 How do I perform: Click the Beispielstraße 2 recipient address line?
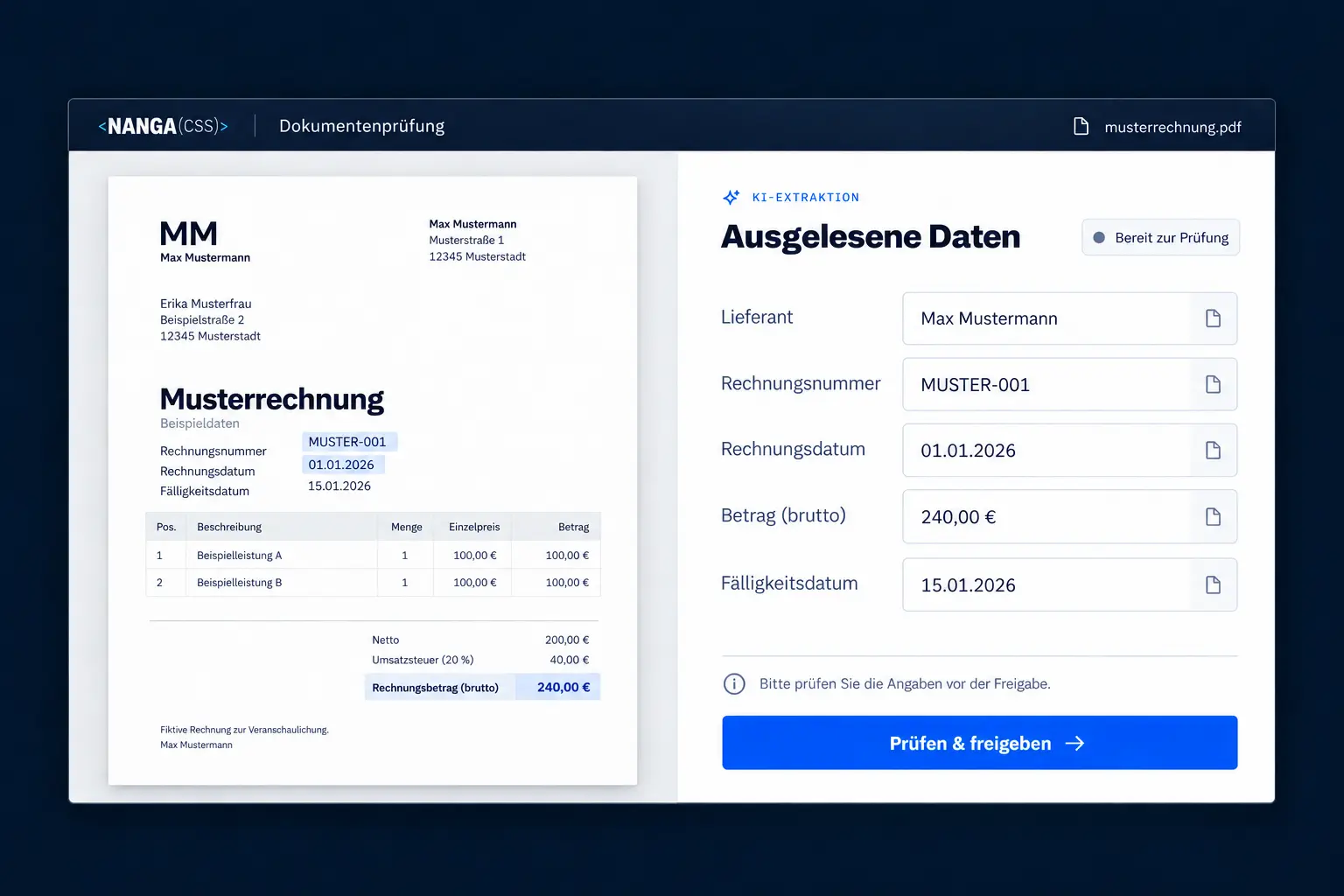coord(202,319)
